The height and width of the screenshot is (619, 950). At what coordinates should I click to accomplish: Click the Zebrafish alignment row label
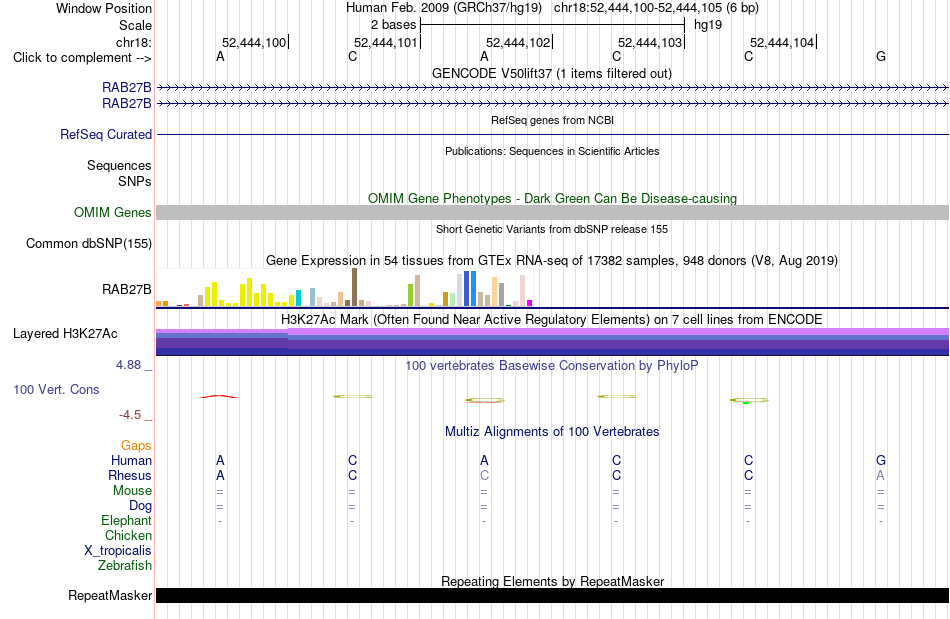pos(125,565)
